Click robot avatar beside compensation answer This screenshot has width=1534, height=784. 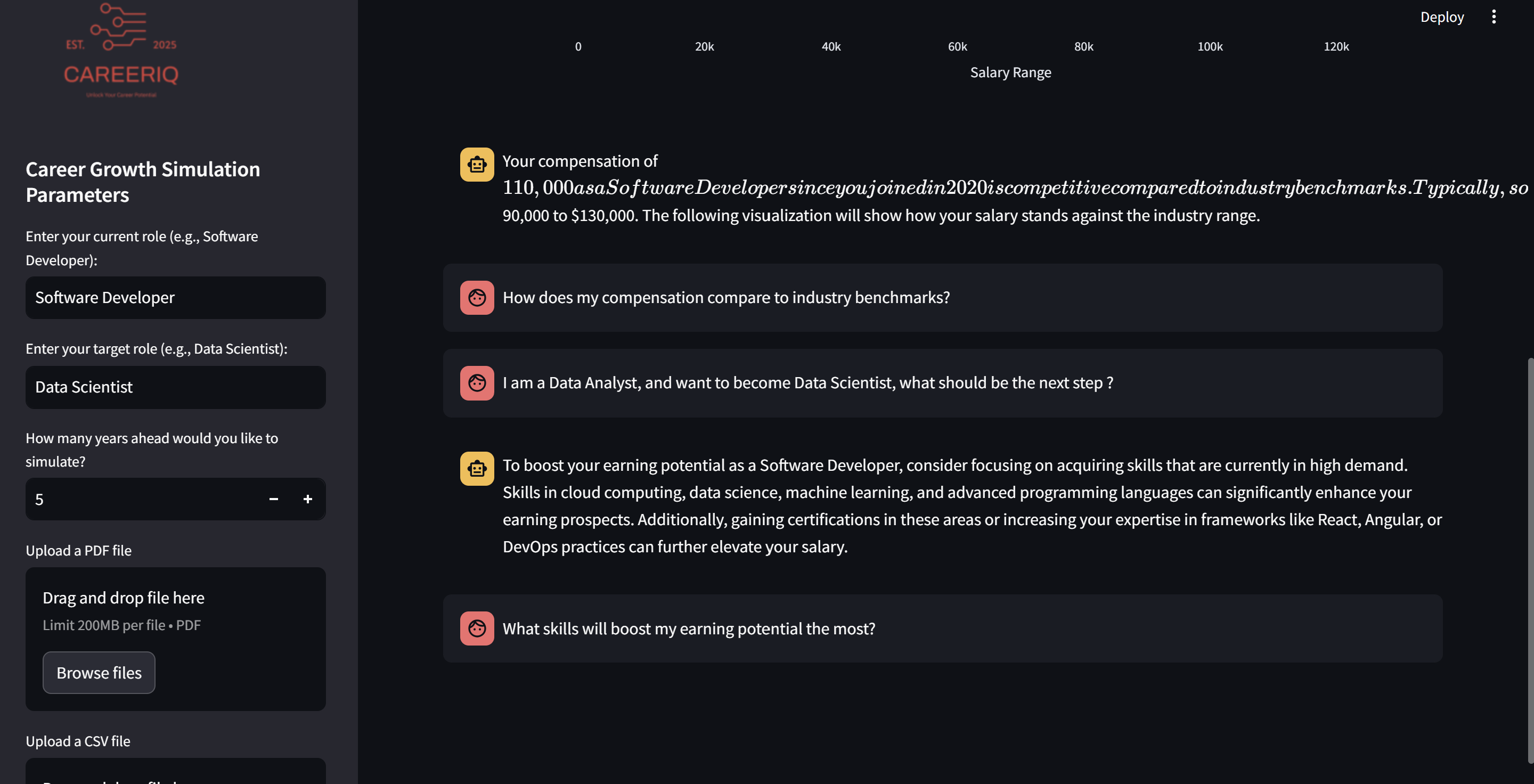point(476,164)
